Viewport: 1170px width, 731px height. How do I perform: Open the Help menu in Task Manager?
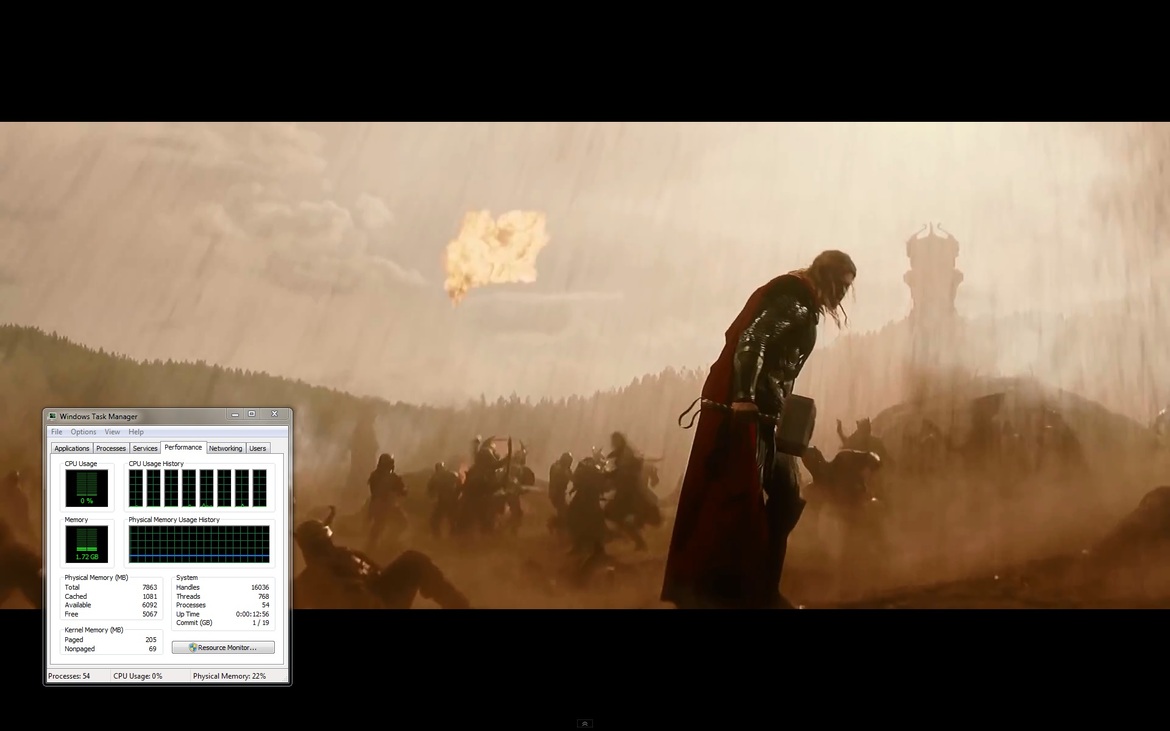(136, 432)
